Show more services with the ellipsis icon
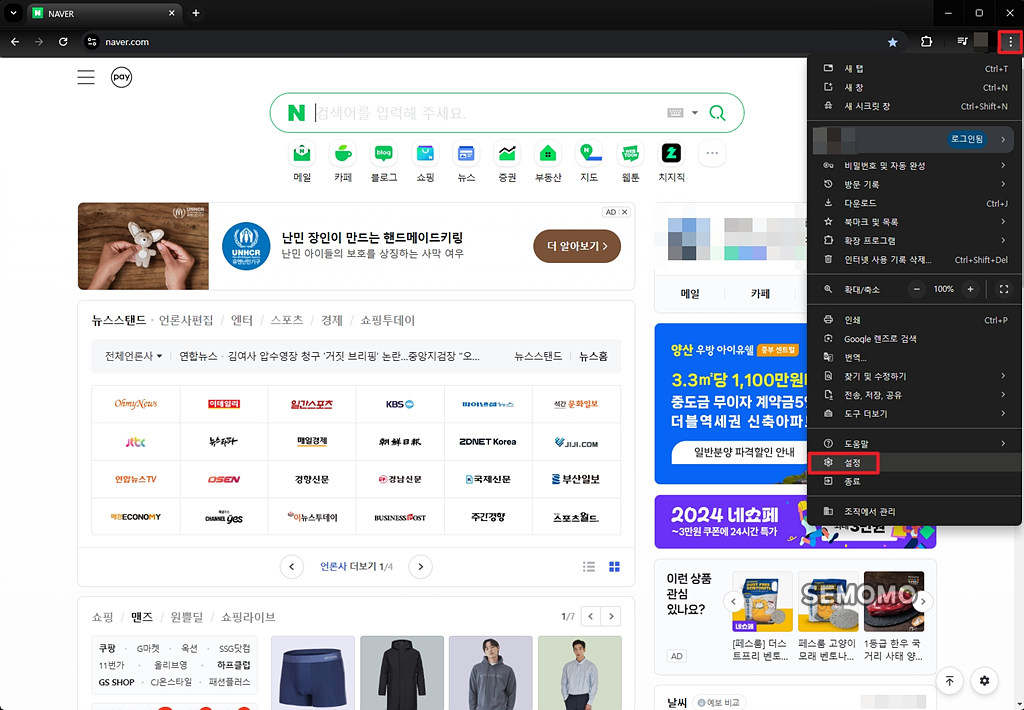Viewport: 1024px width, 710px height. [712, 153]
